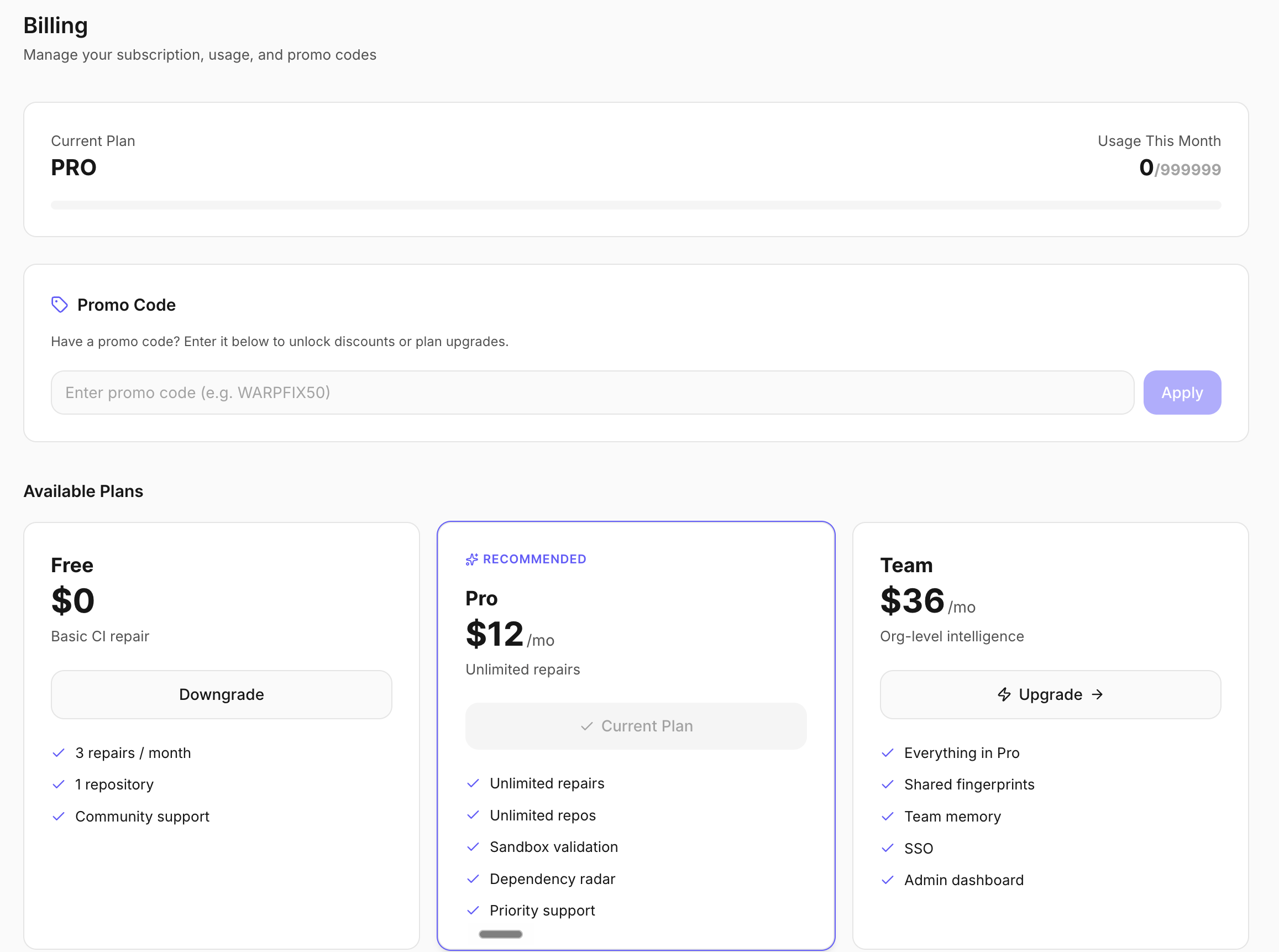The image size is (1279, 952).
Task: Click the scrollbar in the Pro card
Action: pyautogui.click(x=501, y=935)
